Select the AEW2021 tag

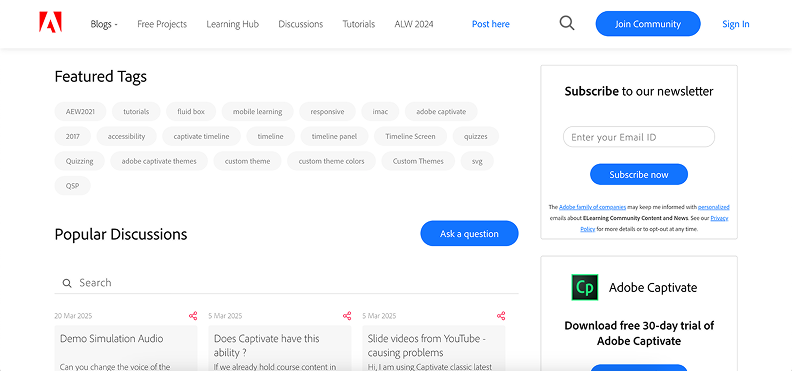coord(80,112)
